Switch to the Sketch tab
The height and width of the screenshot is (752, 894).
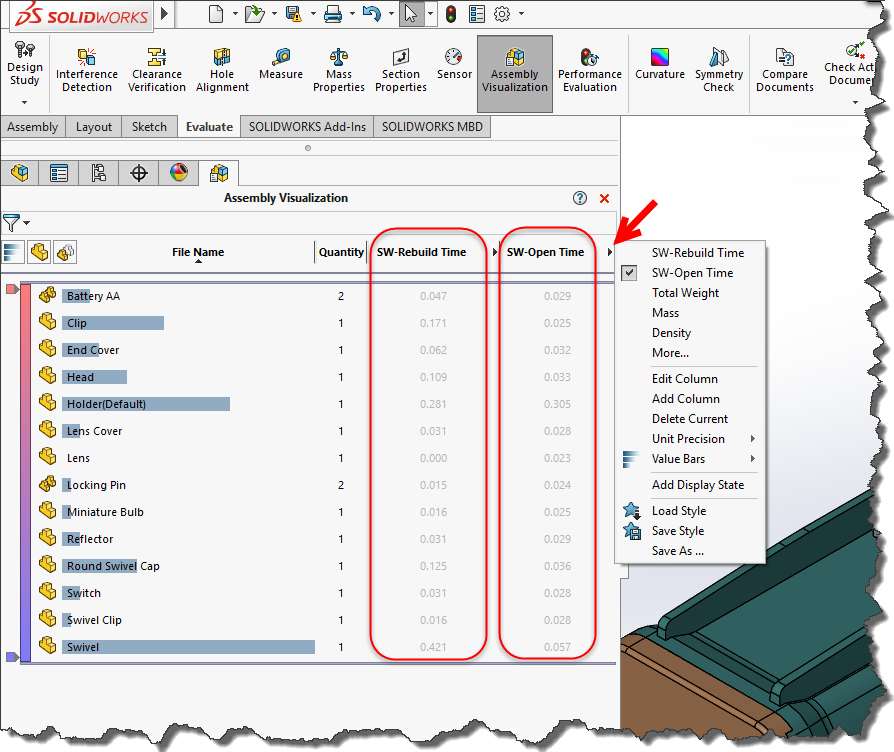click(x=149, y=127)
